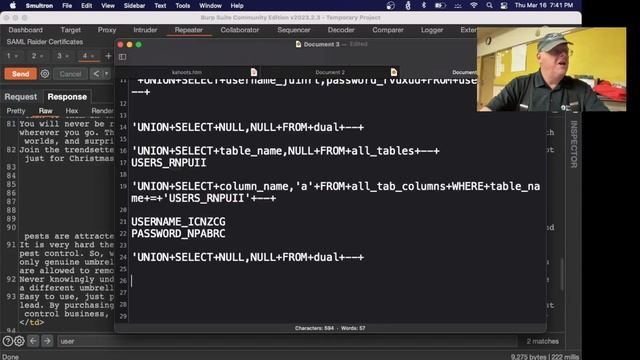Open SAML Raider Certificates tab

point(44,42)
